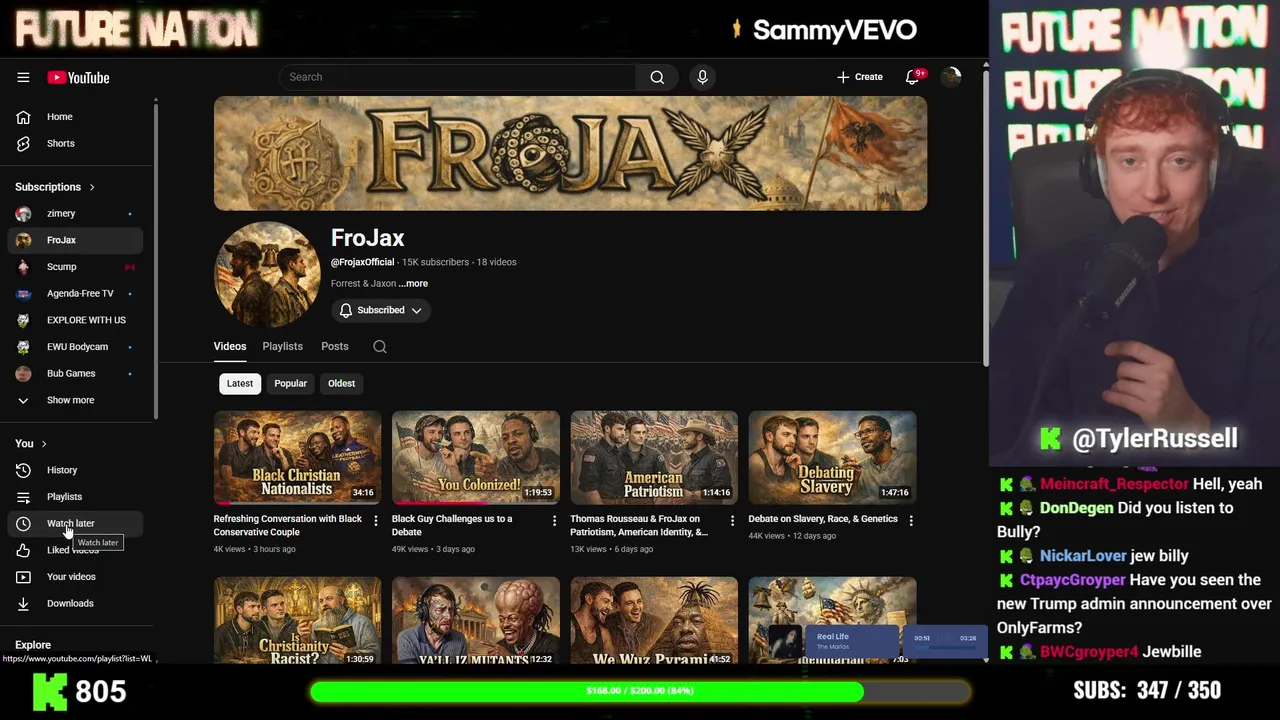Select the Latest sort chip
Image resolution: width=1280 pixels, height=720 pixels.
coord(240,383)
